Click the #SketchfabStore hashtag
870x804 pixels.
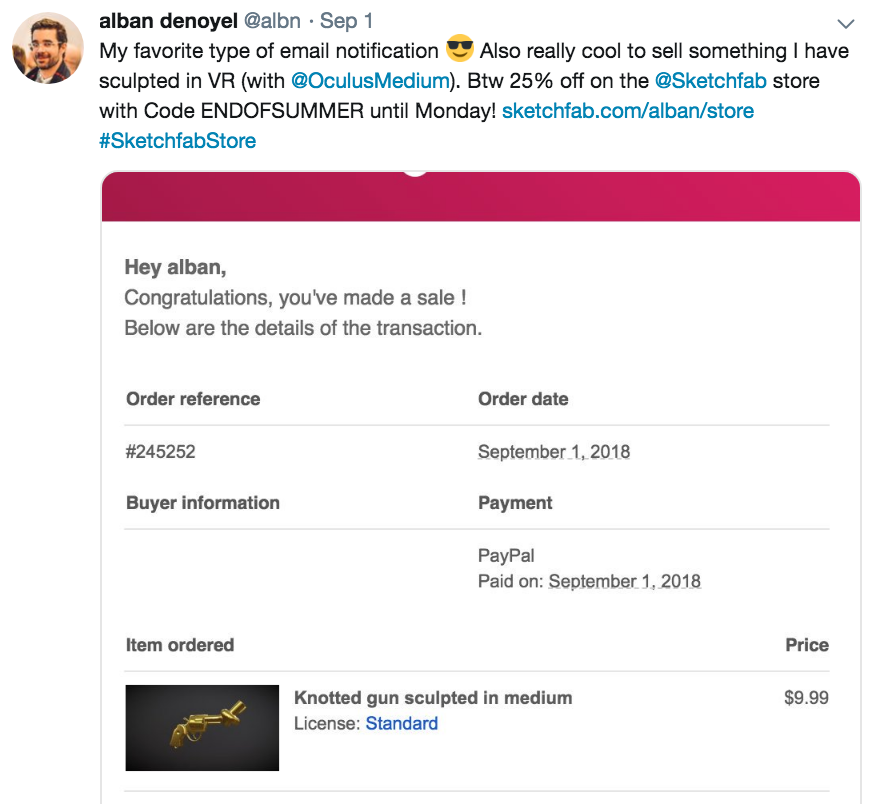pos(177,140)
